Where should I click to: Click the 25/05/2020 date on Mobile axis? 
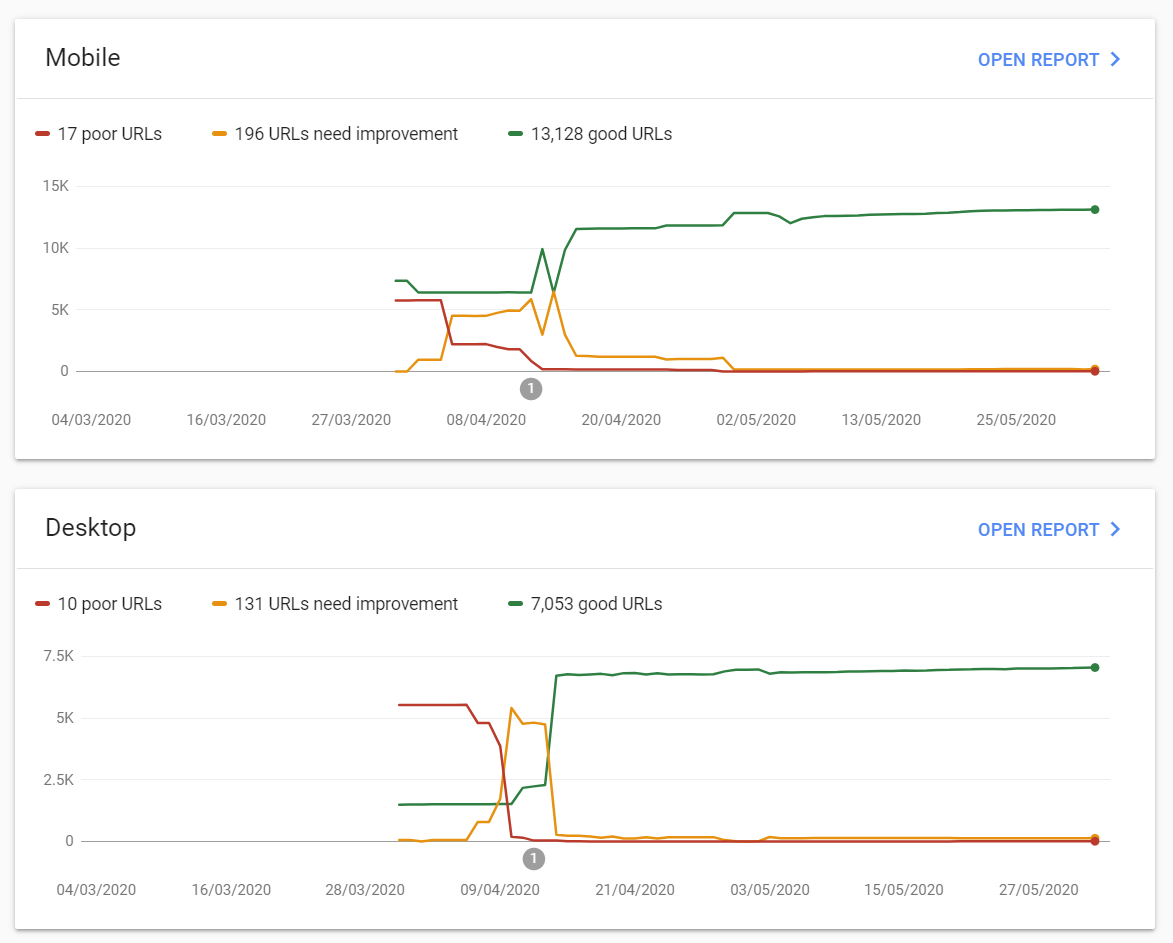(x=1016, y=420)
